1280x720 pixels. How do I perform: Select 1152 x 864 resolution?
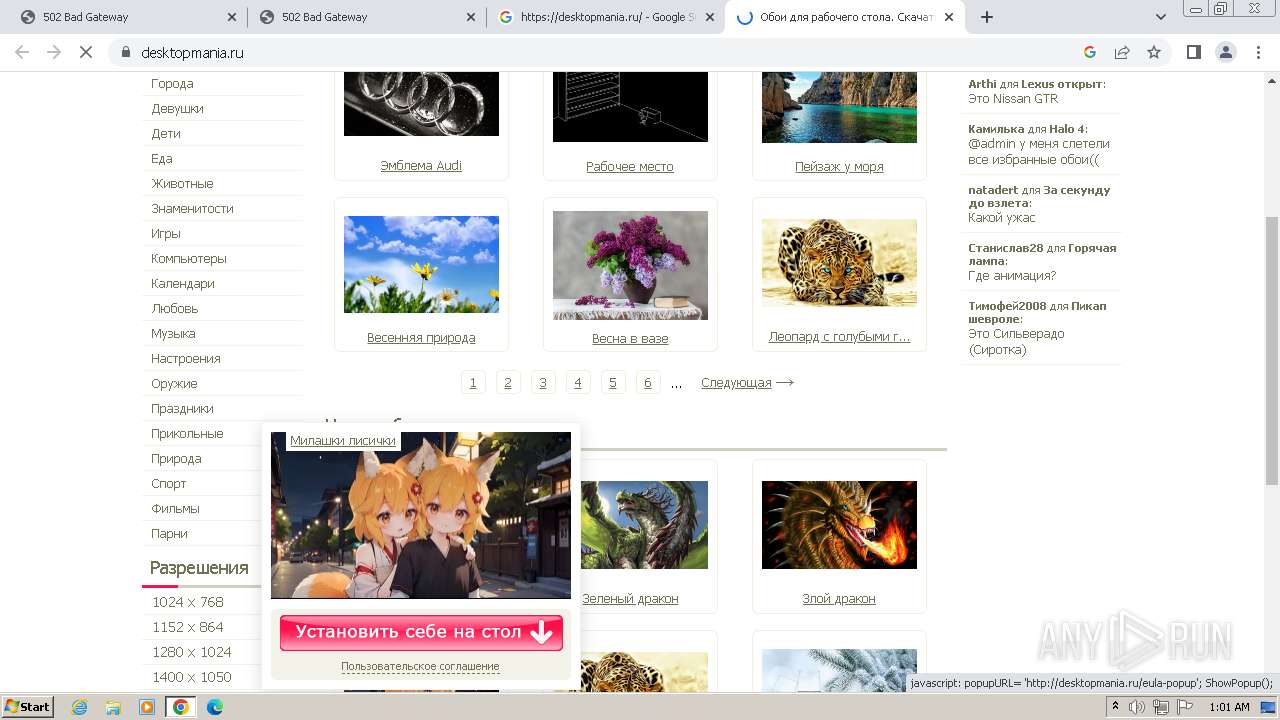click(x=188, y=627)
